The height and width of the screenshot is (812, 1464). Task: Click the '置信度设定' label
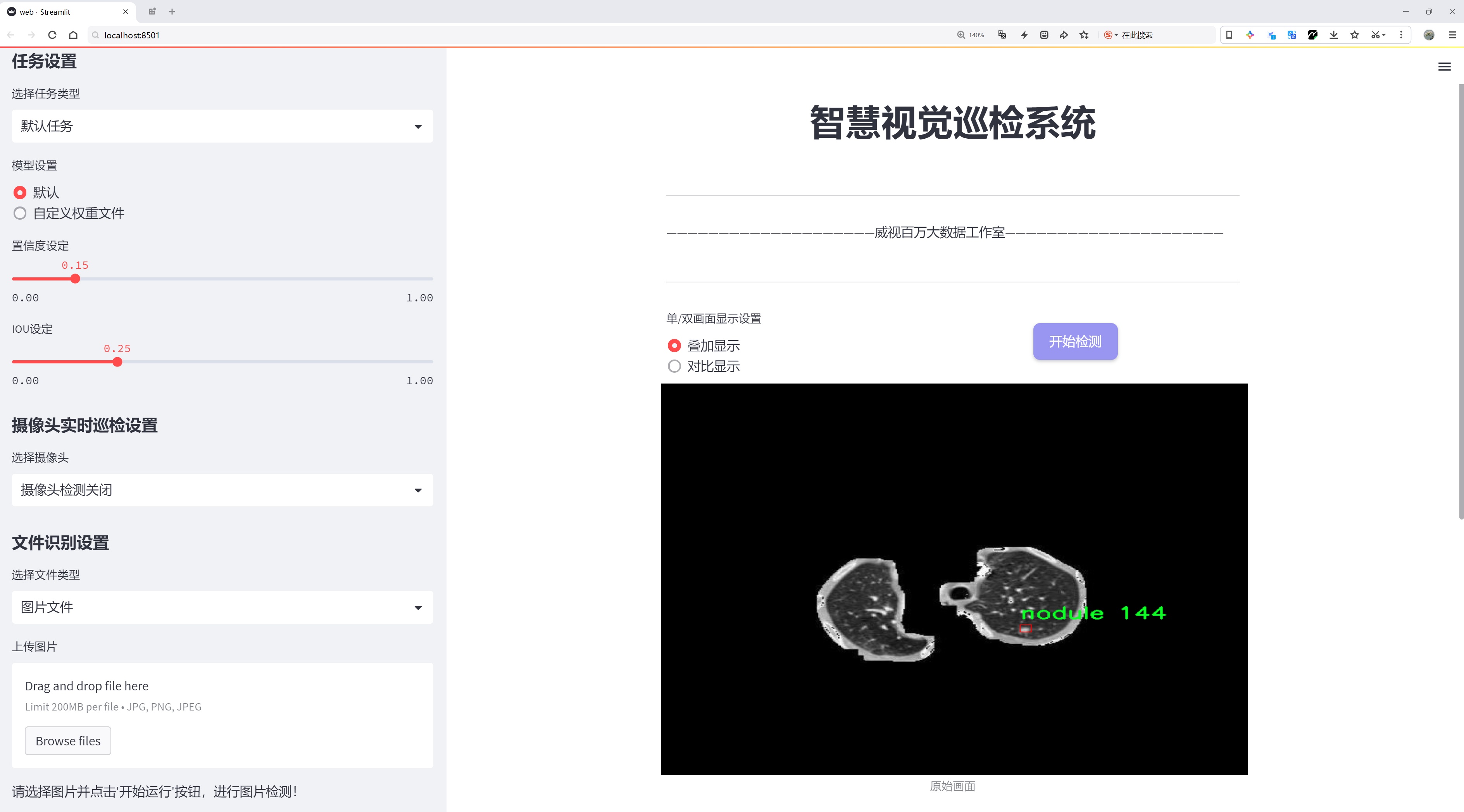(40, 246)
